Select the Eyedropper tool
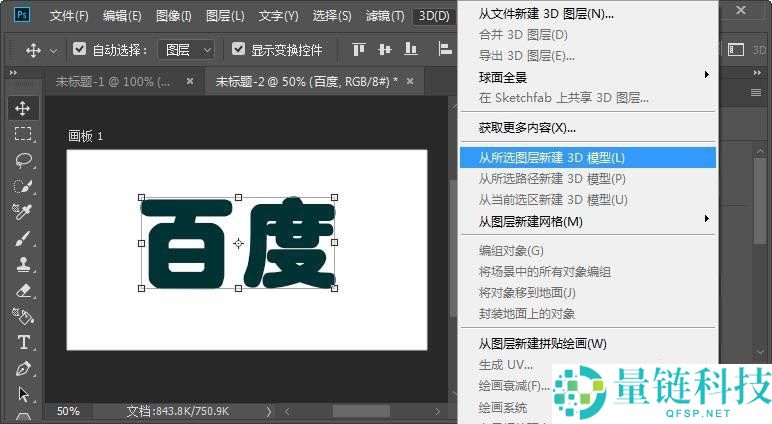 [23, 212]
